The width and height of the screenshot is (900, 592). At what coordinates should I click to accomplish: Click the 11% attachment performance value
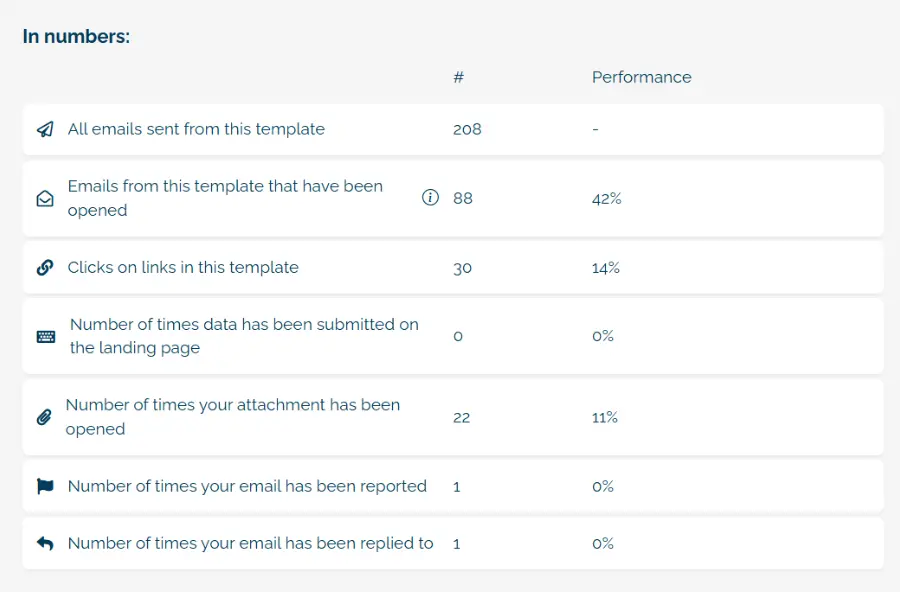(604, 417)
